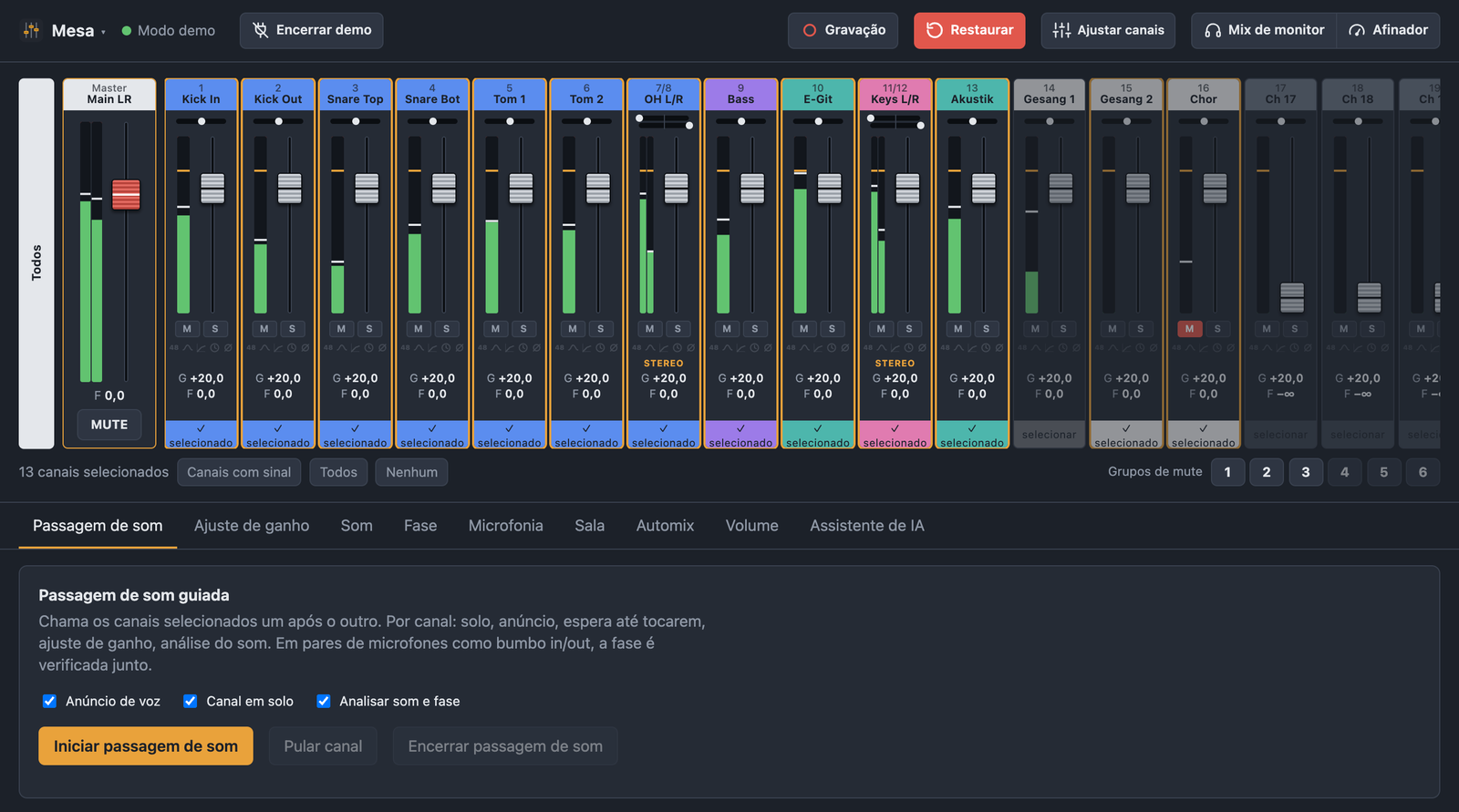The image size is (1459, 812).
Task: Open the EQ curve icon on Gesang 1
Action: point(1036,347)
